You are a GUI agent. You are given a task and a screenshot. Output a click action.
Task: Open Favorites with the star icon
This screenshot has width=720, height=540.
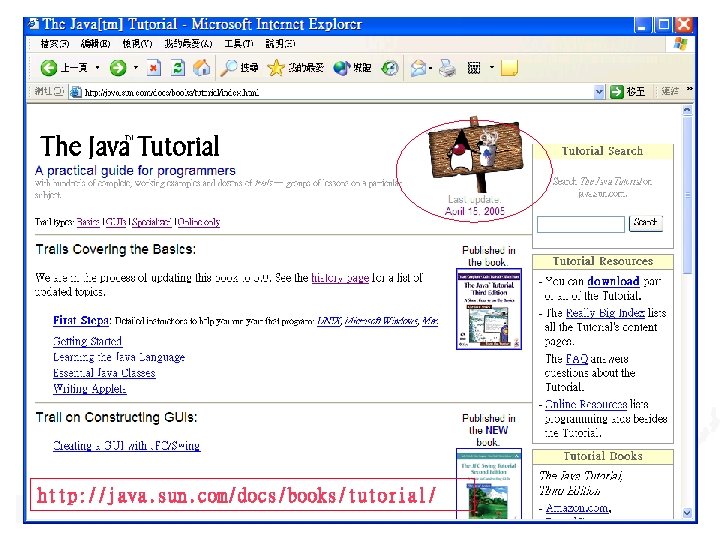(x=276, y=68)
